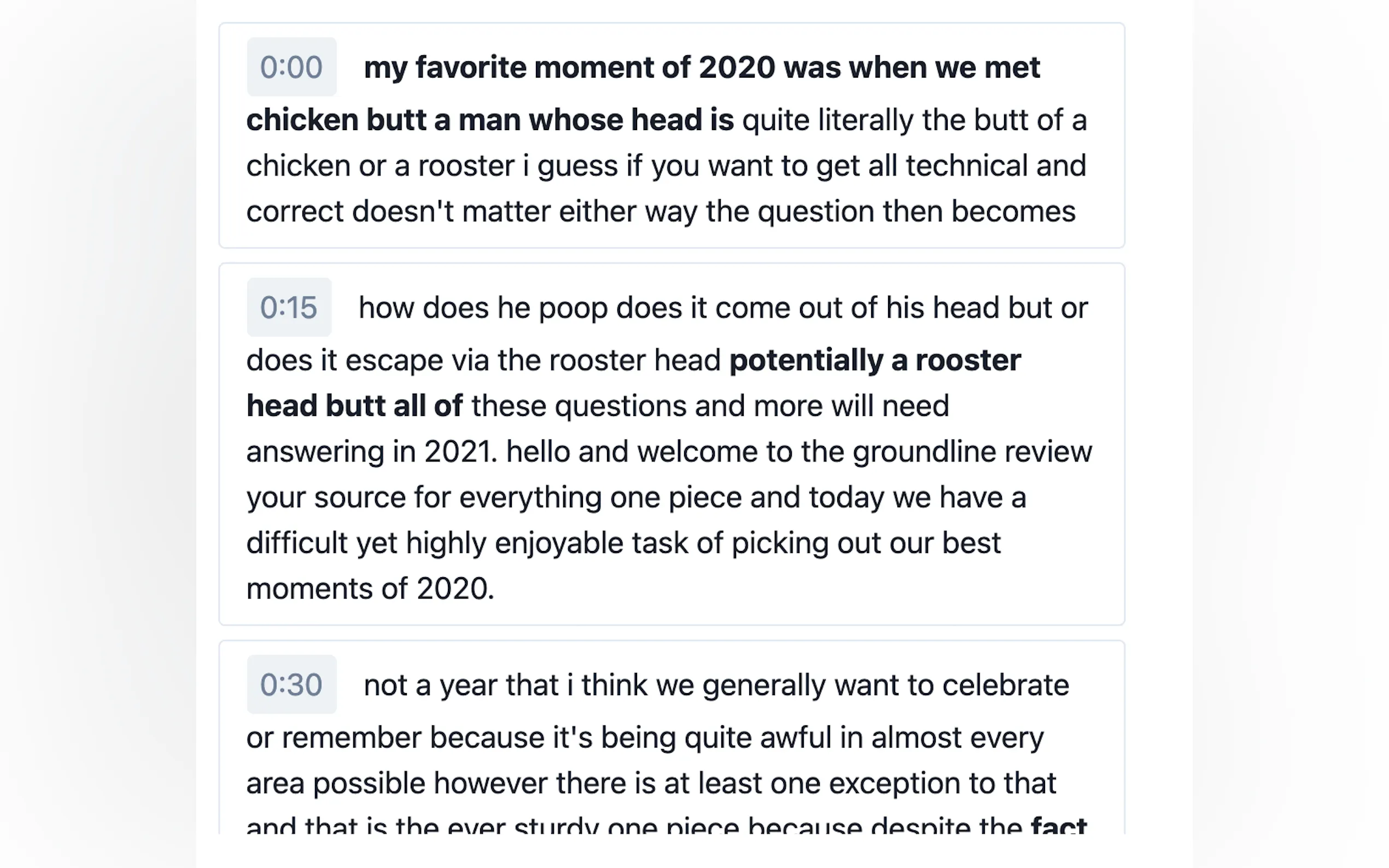Image resolution: width=1389 pixels, height=868 pixels.
Task: Click text "does it escape via the rooster head"
Action: click(483, 361)
